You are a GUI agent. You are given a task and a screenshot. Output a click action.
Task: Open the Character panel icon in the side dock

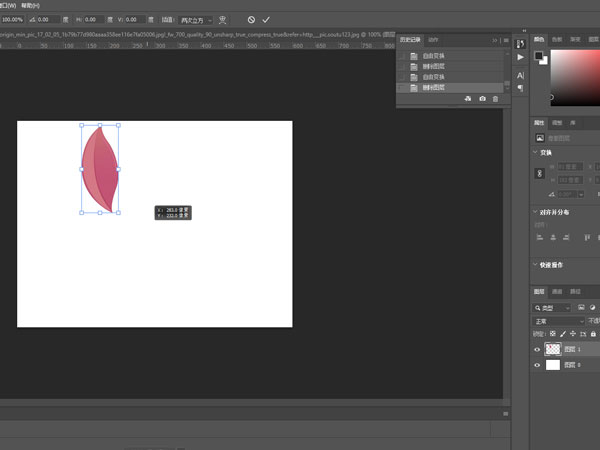pos(520,75)
